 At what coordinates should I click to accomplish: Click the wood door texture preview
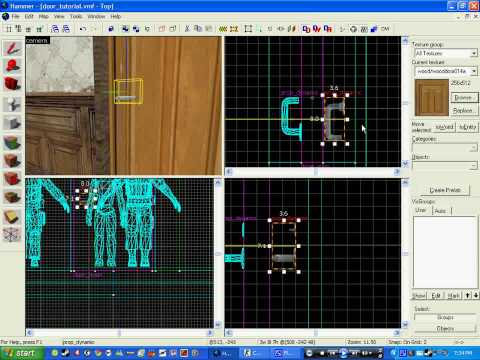(432, 97)
